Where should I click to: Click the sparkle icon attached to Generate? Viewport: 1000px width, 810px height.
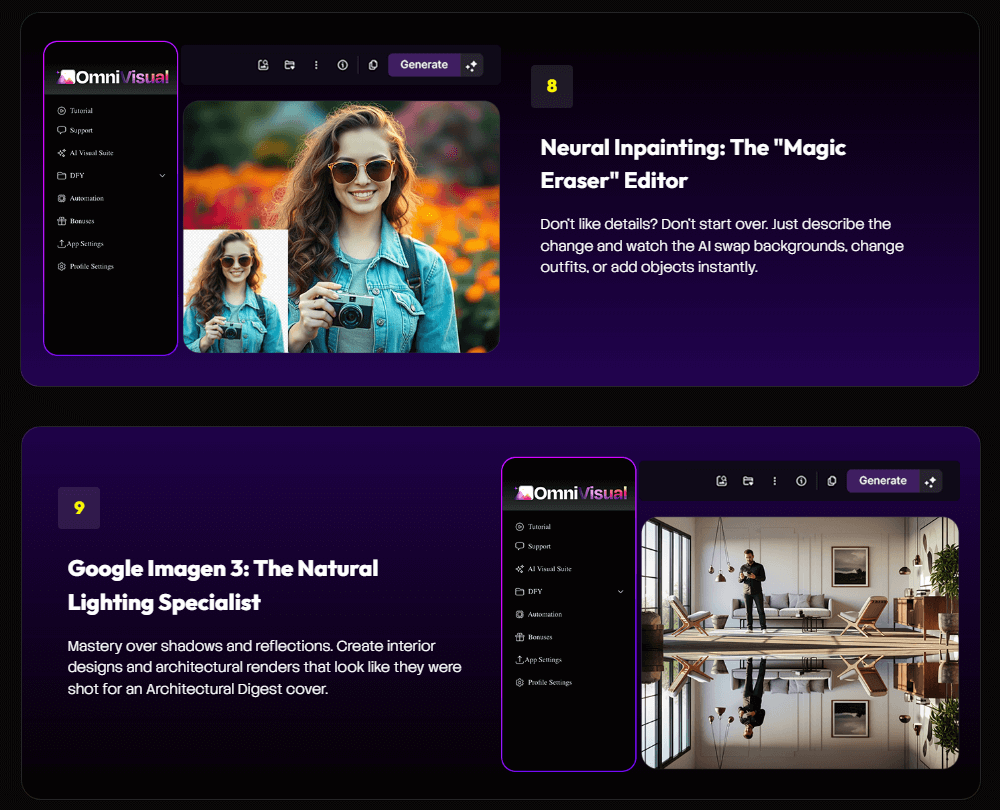[x=471, y=64]
